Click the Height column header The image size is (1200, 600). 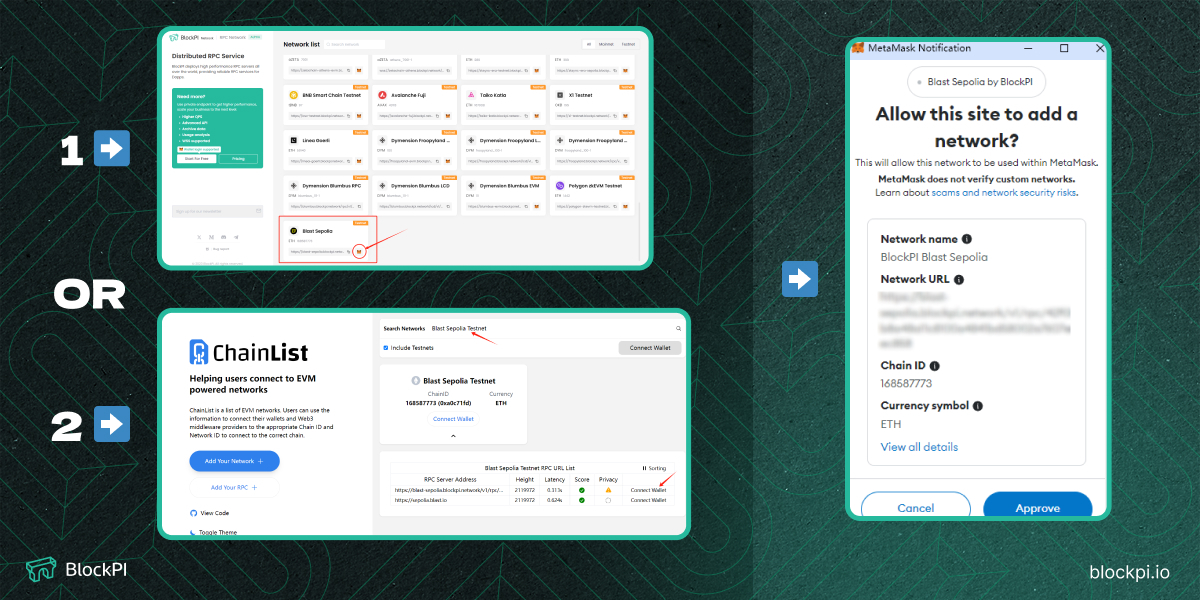pos(524,479)
